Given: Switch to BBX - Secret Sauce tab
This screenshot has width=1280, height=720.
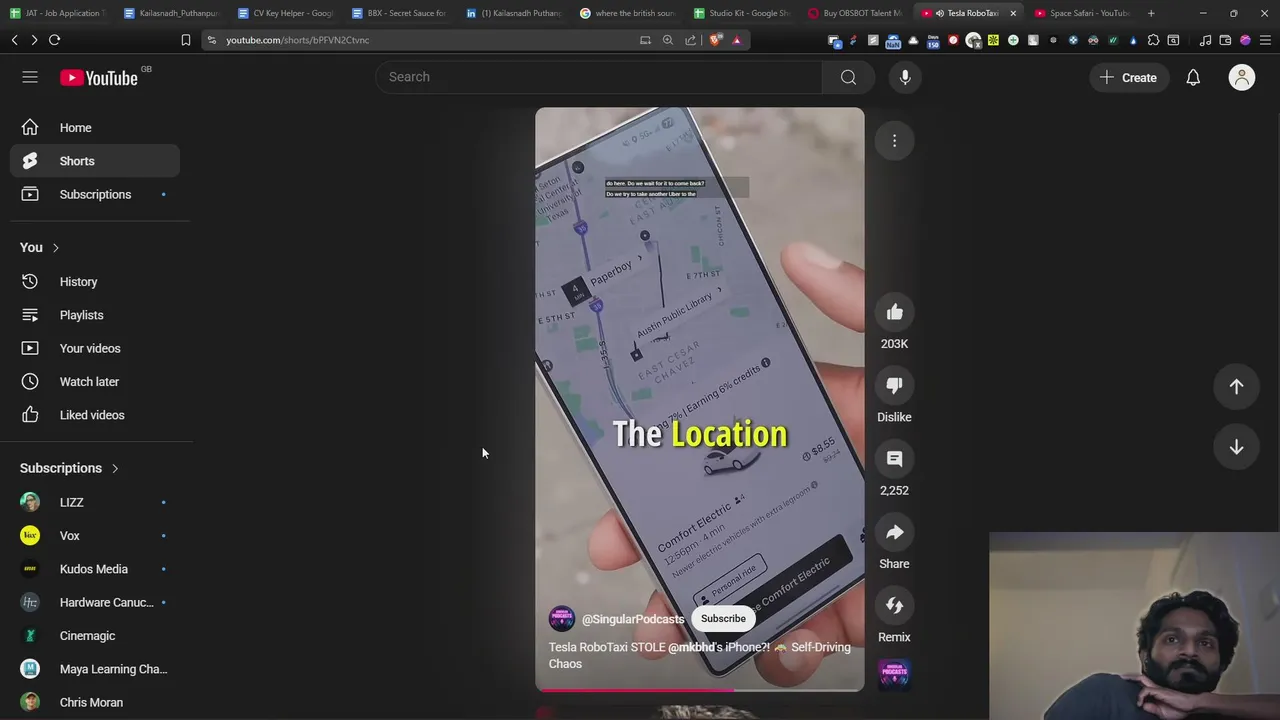Looking at the screenshot, I should tap(400, 13).
